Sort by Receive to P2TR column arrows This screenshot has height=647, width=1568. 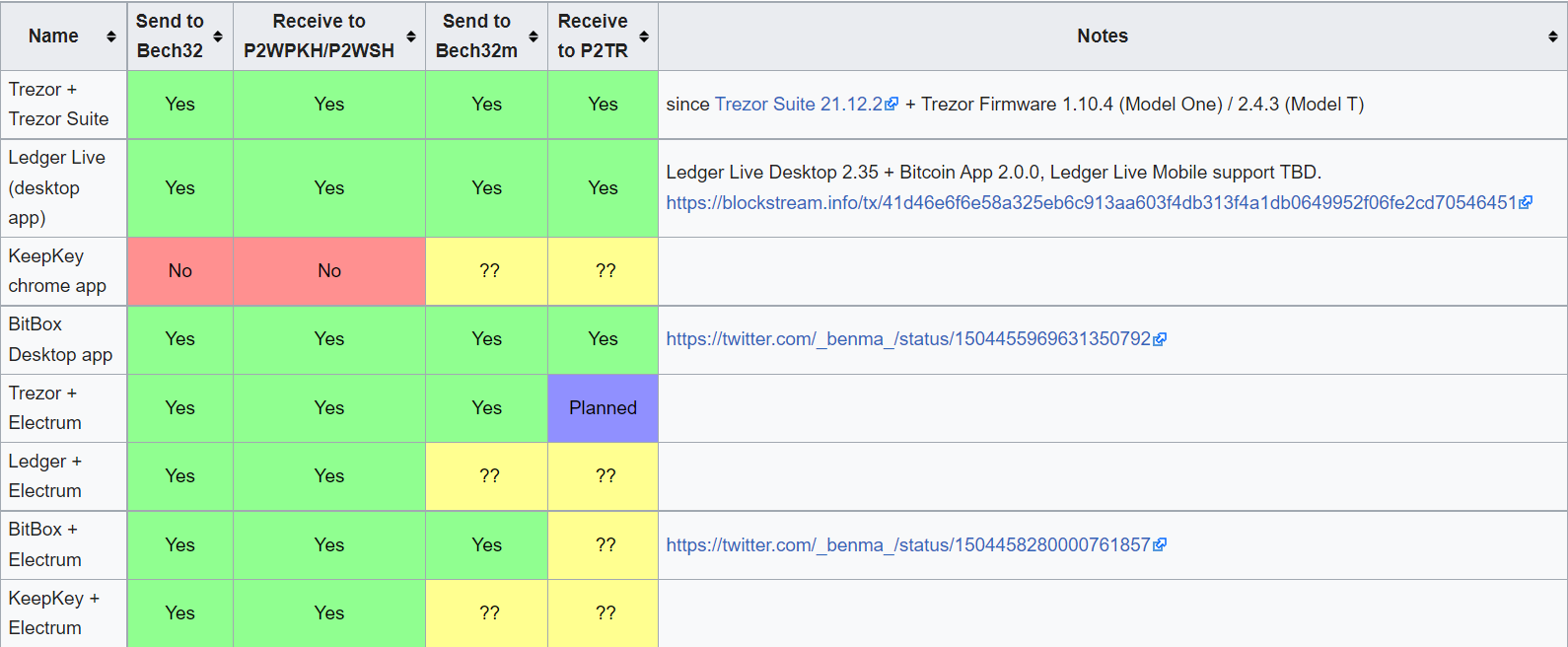pos(644,36)
